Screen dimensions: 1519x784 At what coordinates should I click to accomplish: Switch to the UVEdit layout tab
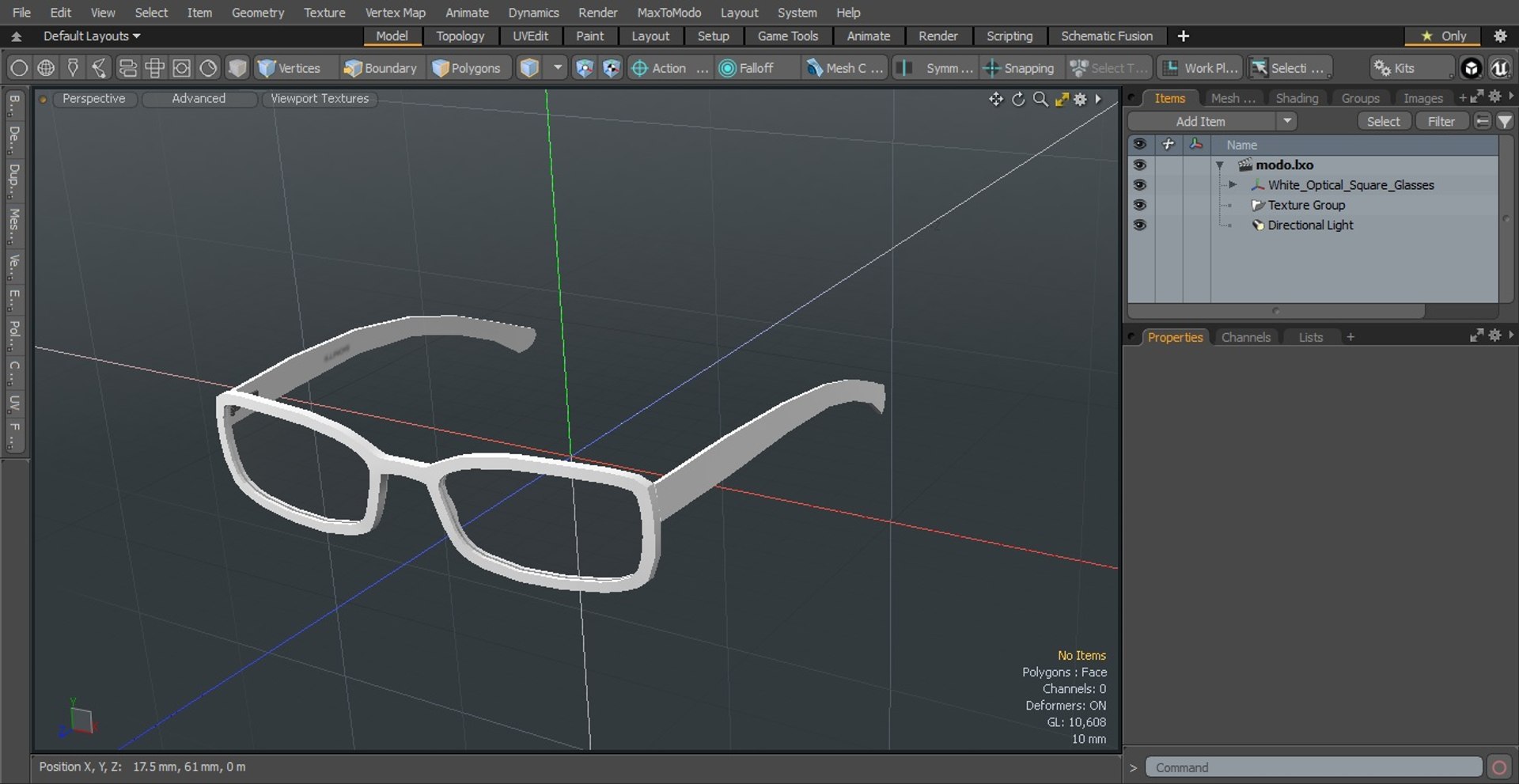530,36
